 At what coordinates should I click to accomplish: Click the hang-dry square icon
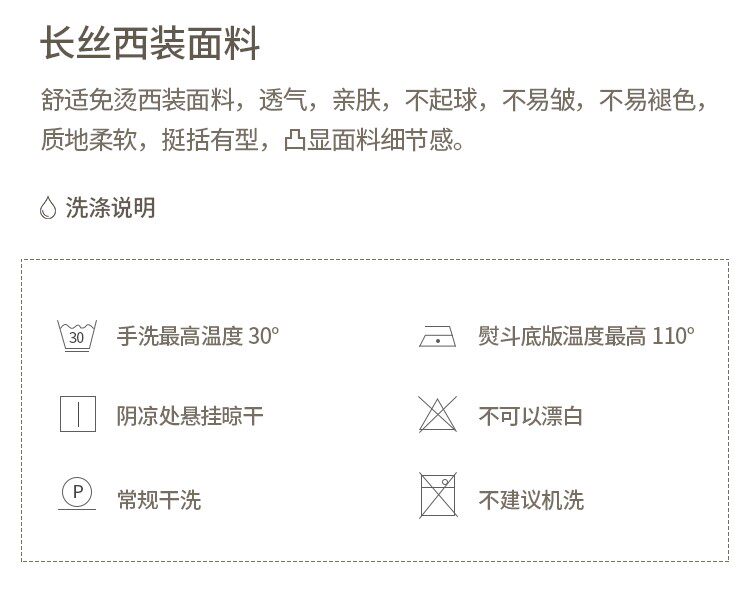coord(77,414)
